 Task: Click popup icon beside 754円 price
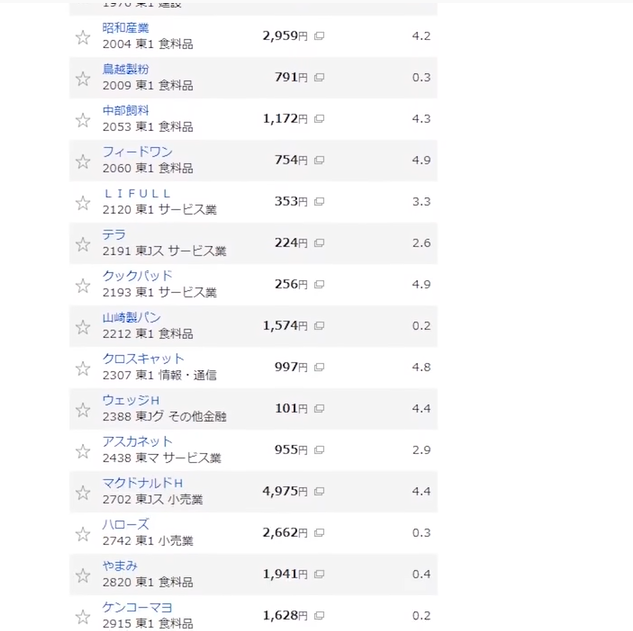[319, 160]
